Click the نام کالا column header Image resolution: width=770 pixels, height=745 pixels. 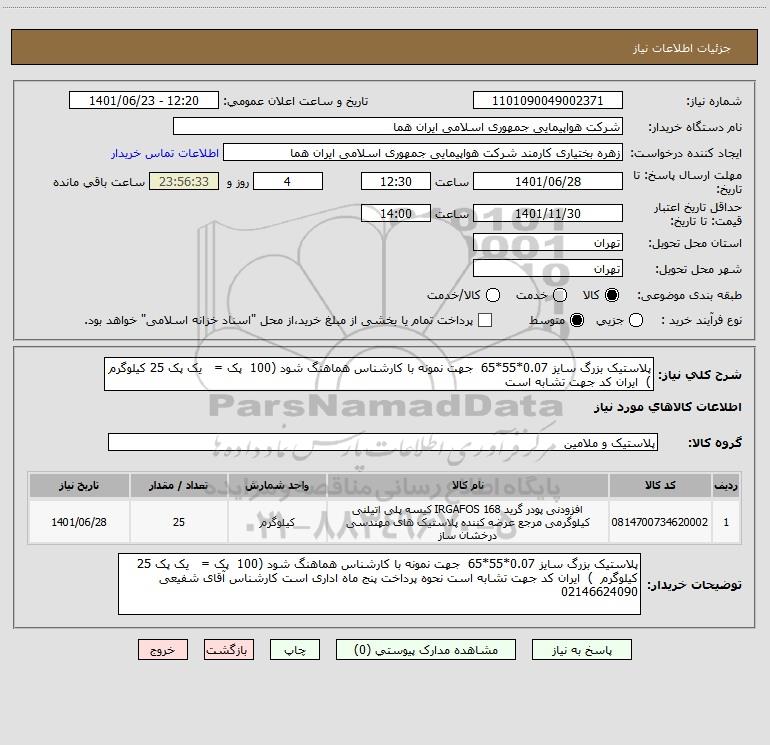468,485
